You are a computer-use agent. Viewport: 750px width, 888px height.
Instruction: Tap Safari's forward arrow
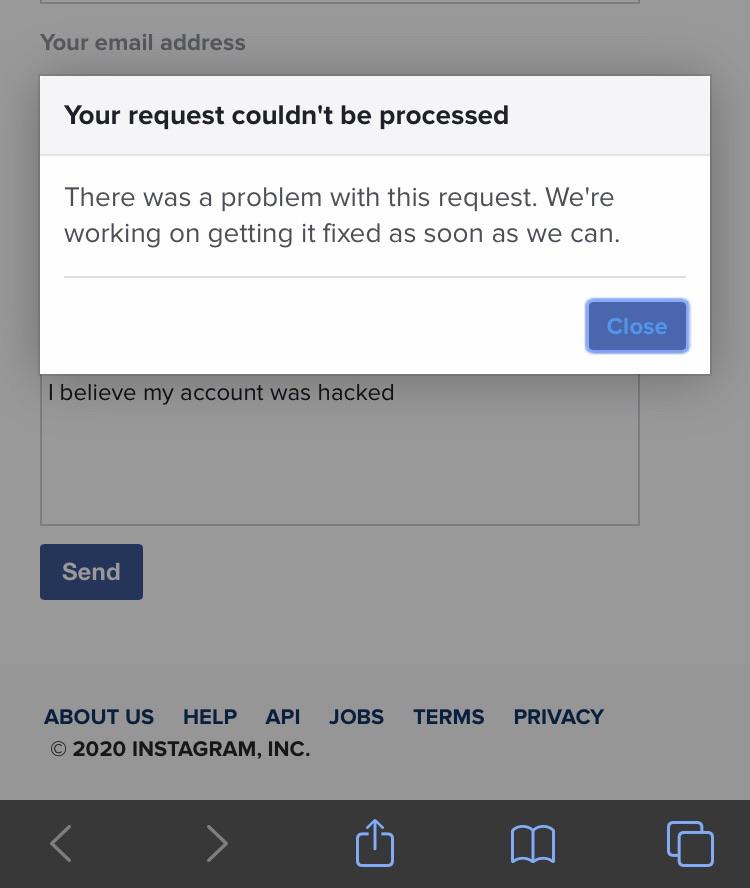(217, 844)
